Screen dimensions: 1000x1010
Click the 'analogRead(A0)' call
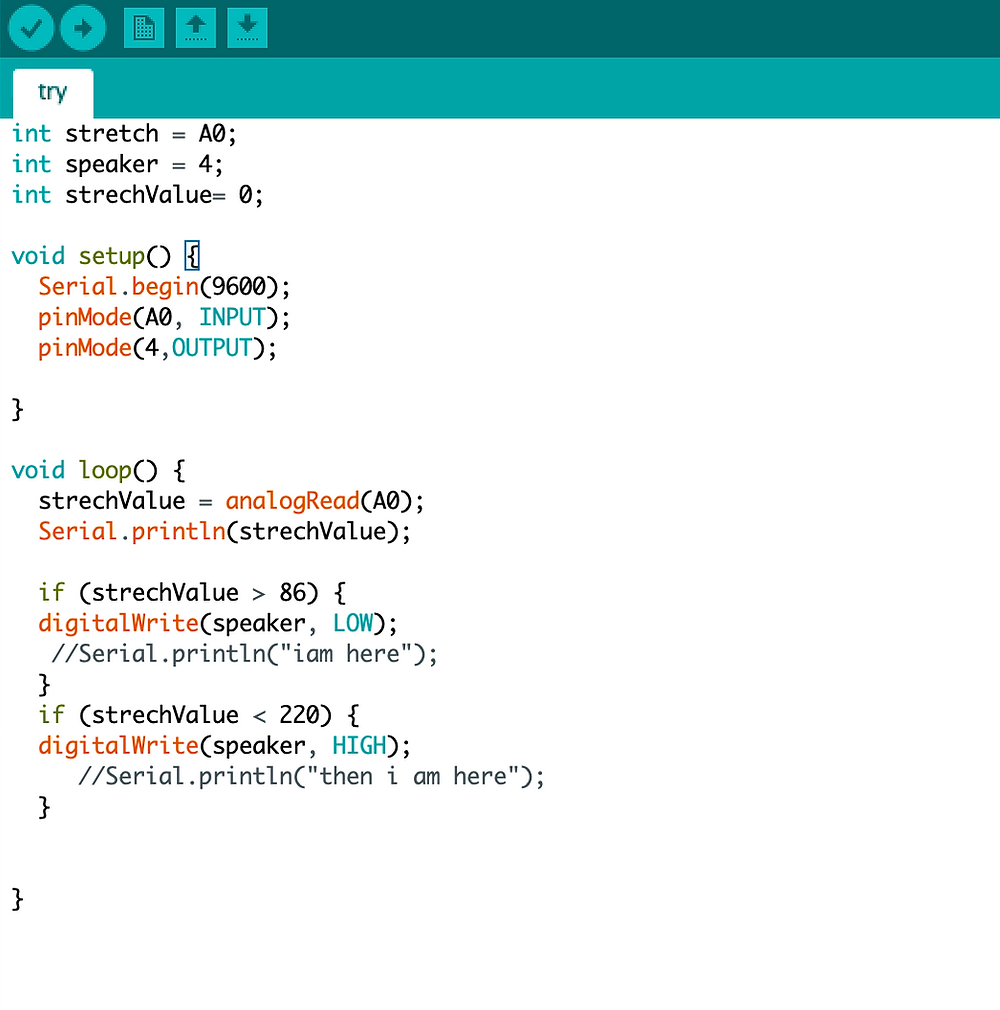(318, 501)
